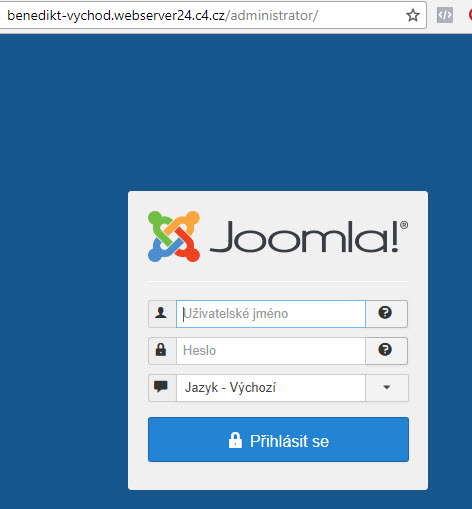
Task: Click the speech bubble icon beside Jazyk
Action: click(x=161, y=387)
